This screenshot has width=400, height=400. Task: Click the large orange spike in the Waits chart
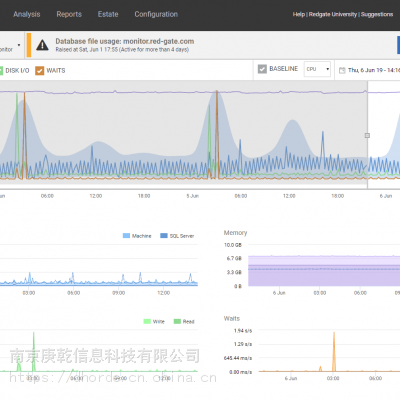click(334, 352)
